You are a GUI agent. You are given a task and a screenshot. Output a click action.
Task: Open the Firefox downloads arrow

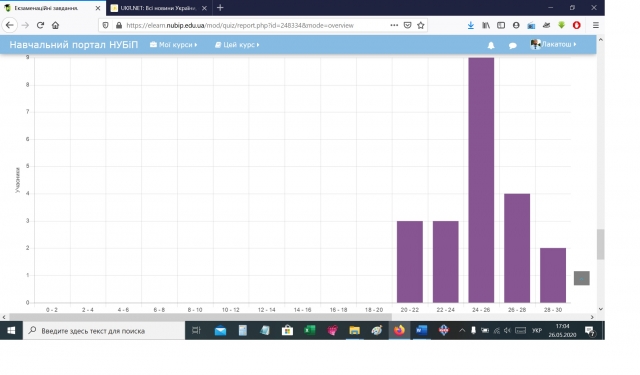tap(471, 25)
